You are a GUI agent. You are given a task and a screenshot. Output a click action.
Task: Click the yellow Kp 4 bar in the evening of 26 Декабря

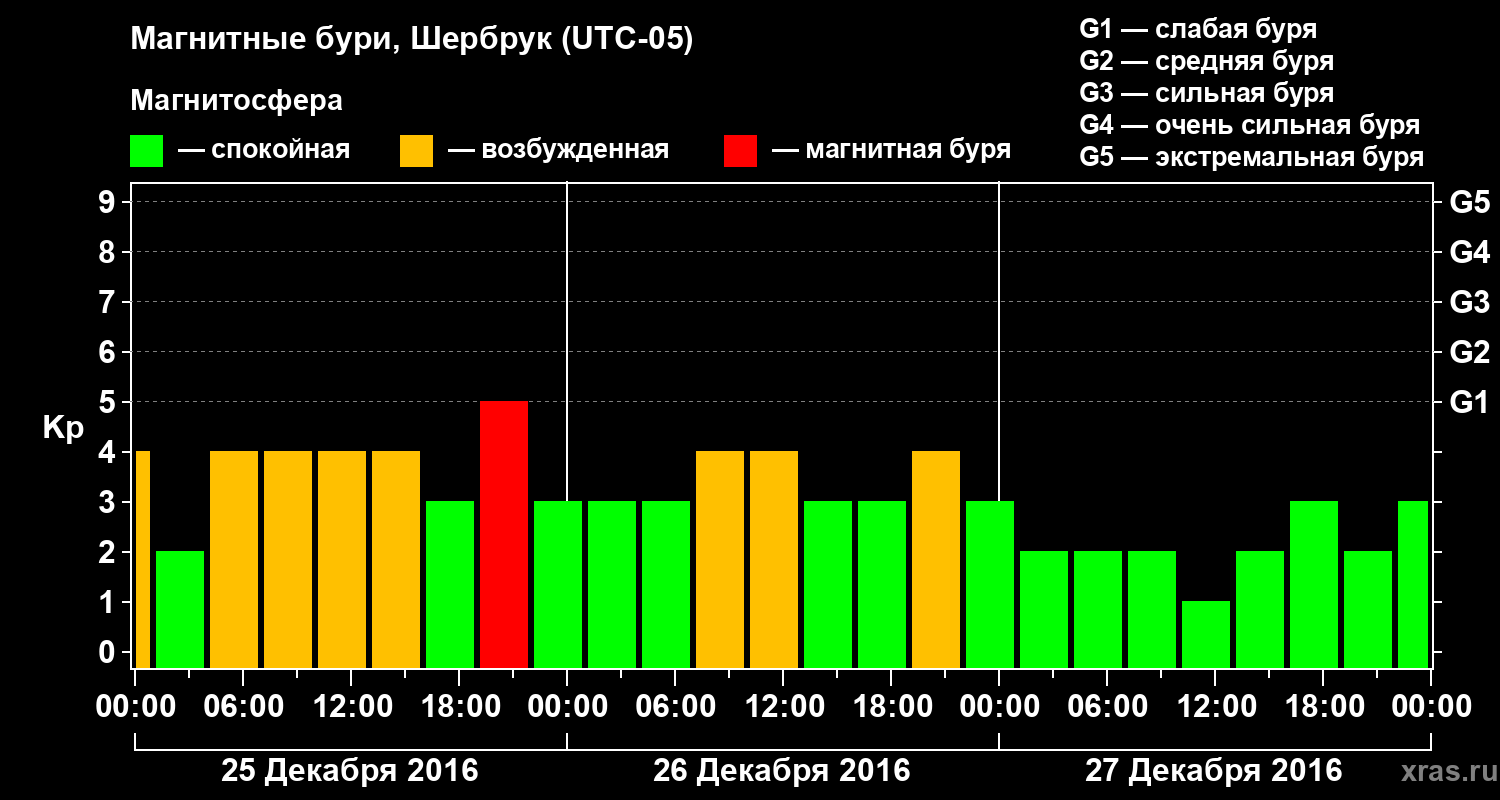tap(936, 559)
